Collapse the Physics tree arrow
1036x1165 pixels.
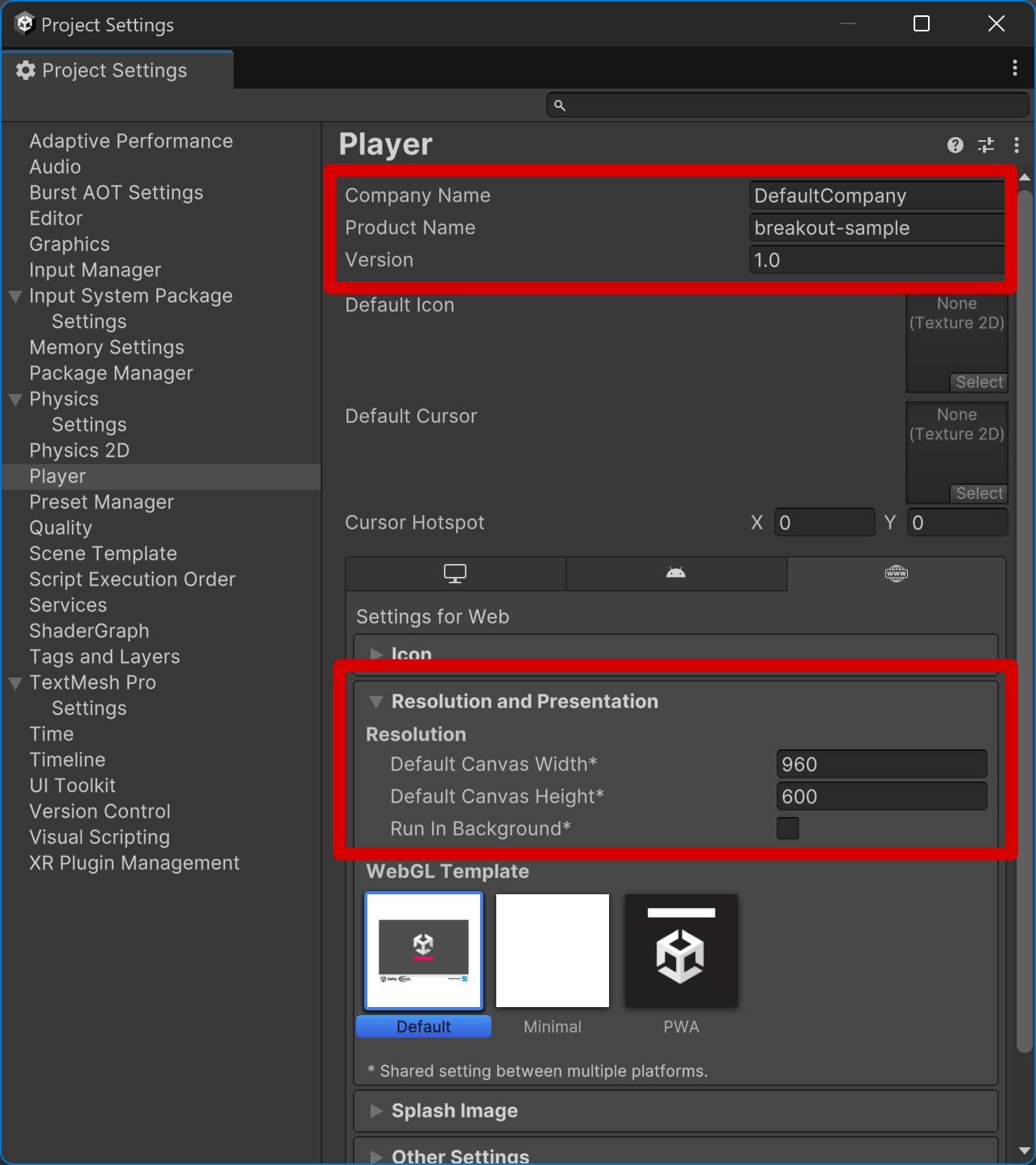pos(15,400)
